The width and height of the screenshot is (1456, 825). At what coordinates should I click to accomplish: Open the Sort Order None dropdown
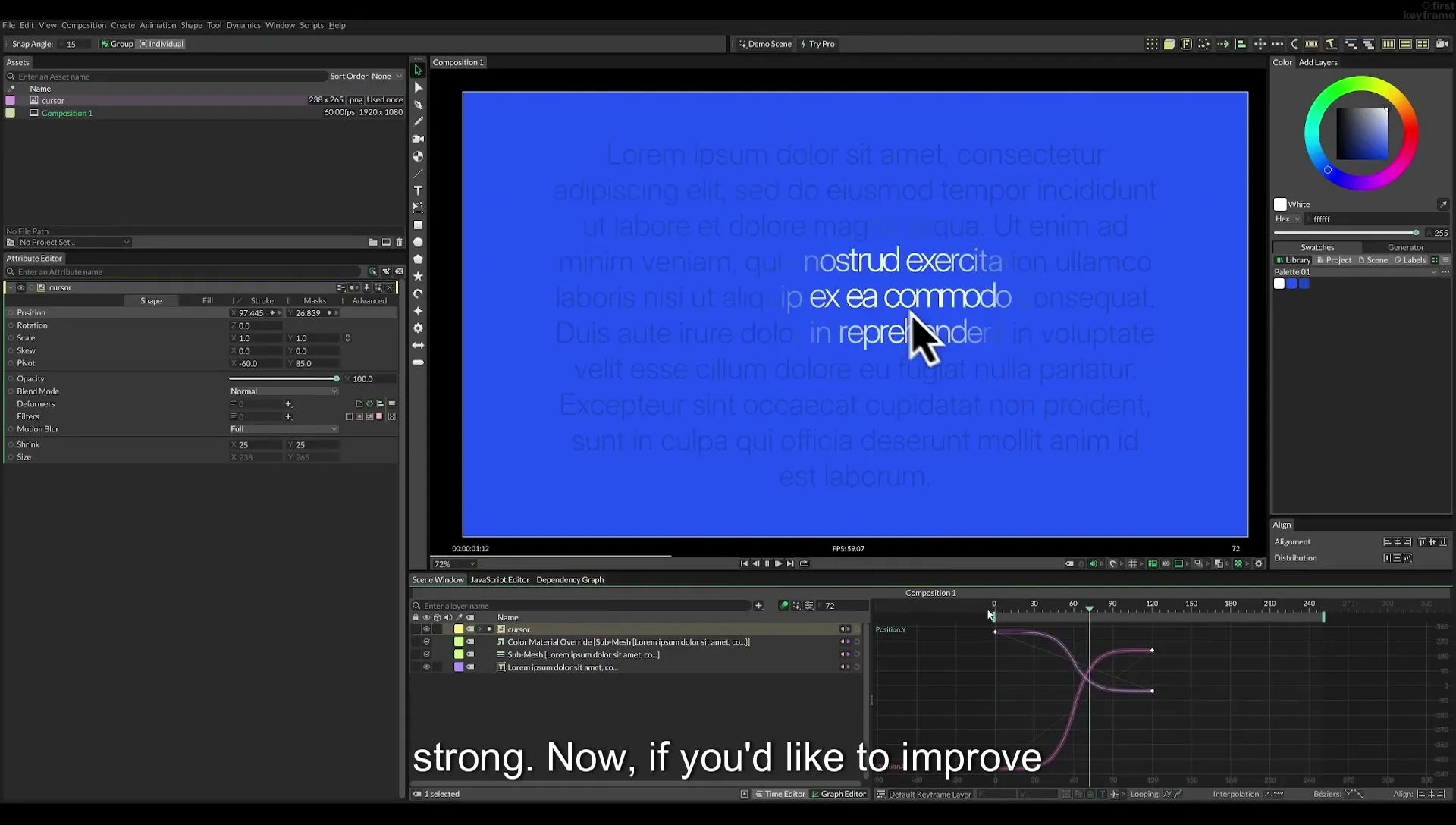[386, 76]
